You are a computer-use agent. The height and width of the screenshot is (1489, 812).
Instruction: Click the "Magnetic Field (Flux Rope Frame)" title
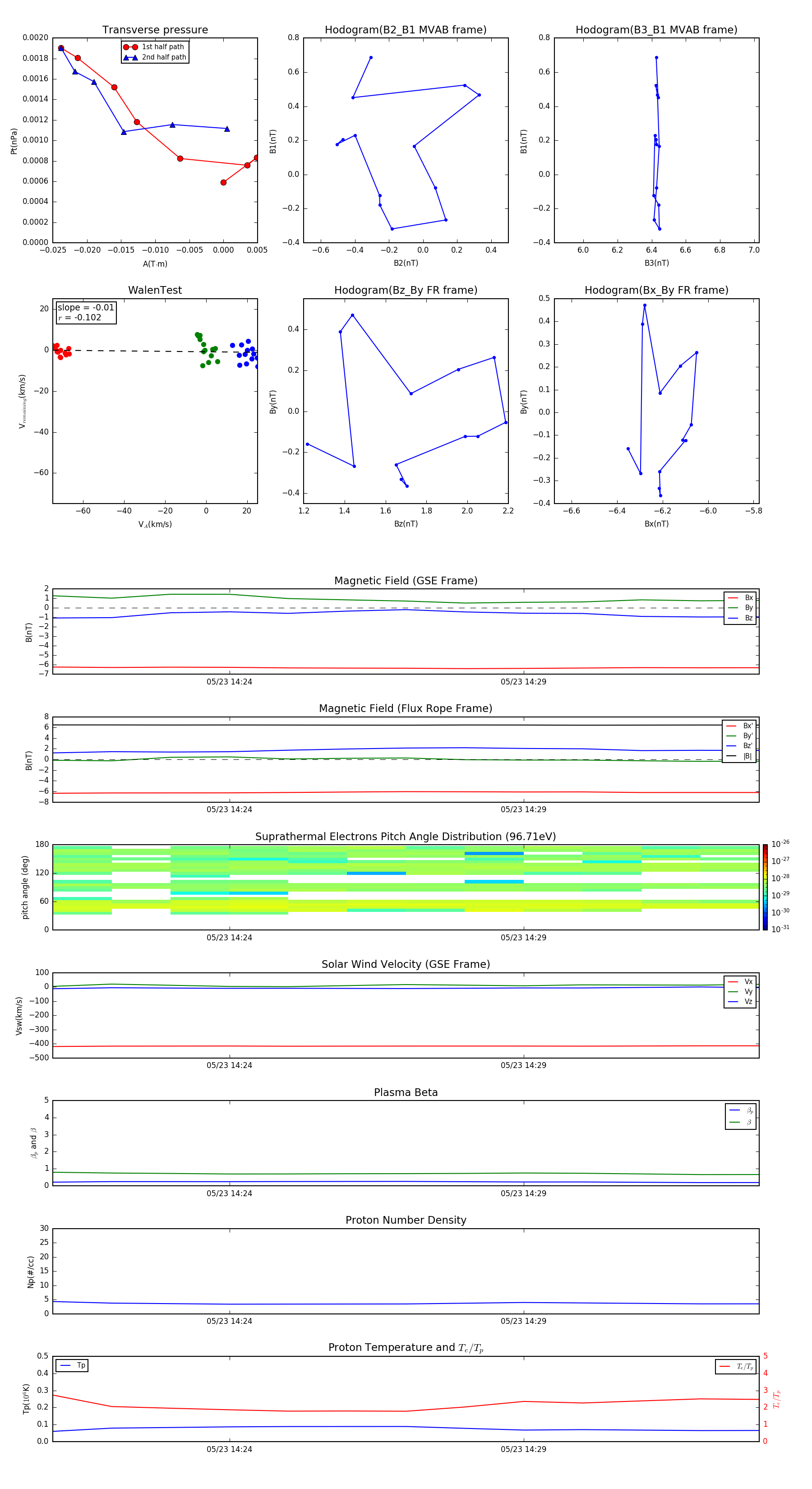coord(406,709)
